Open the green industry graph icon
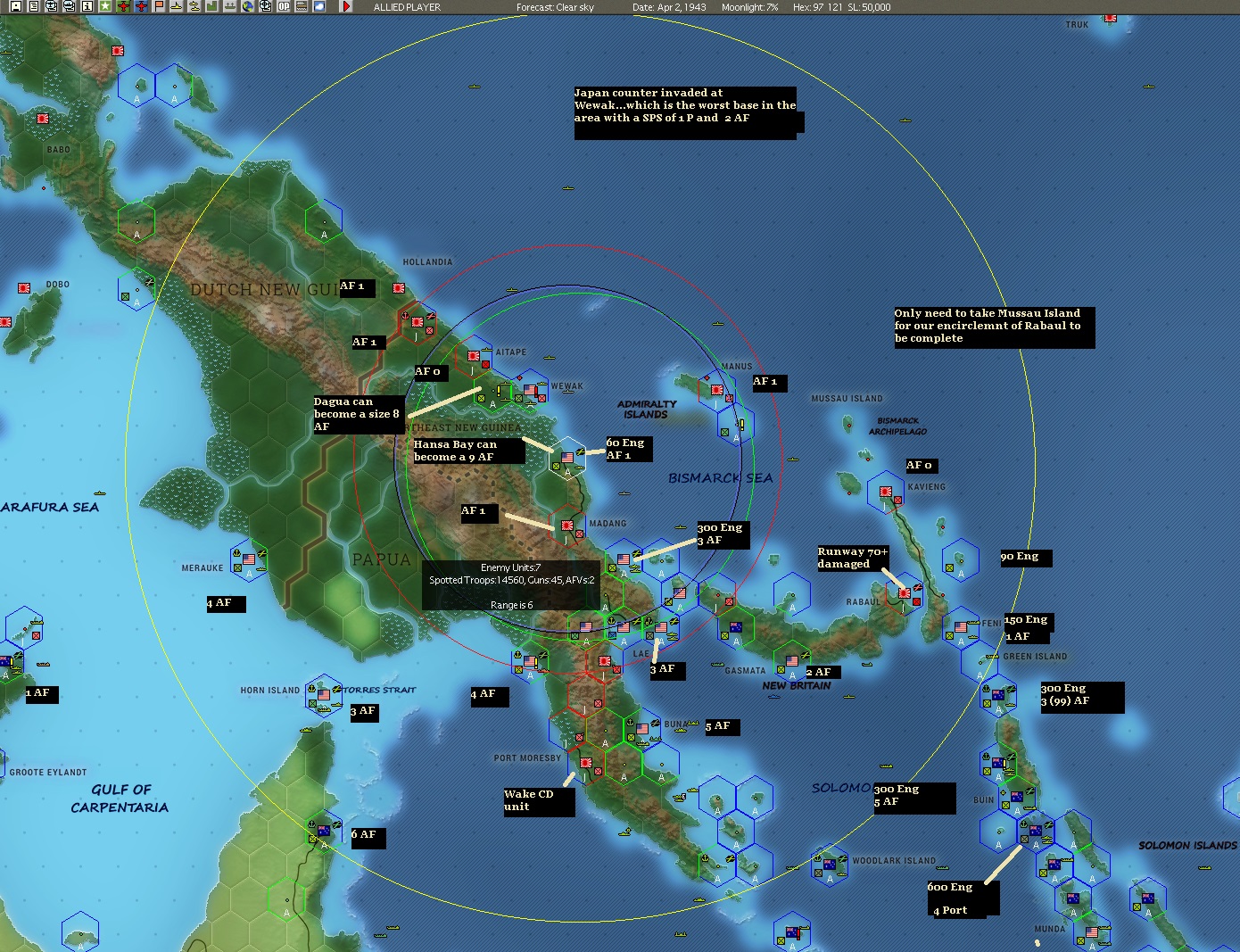 coord(211,6)
